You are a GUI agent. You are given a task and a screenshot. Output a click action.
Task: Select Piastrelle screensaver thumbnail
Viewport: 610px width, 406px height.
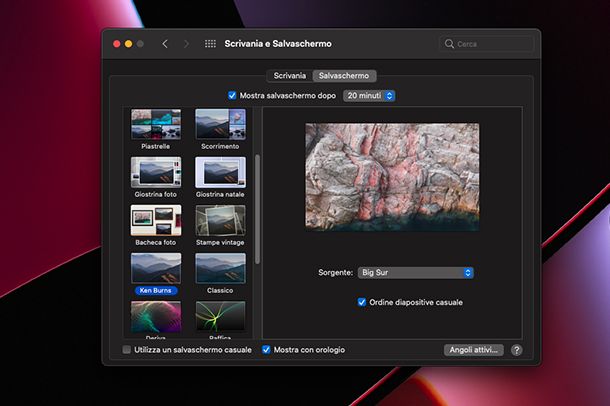click(156, 124)
